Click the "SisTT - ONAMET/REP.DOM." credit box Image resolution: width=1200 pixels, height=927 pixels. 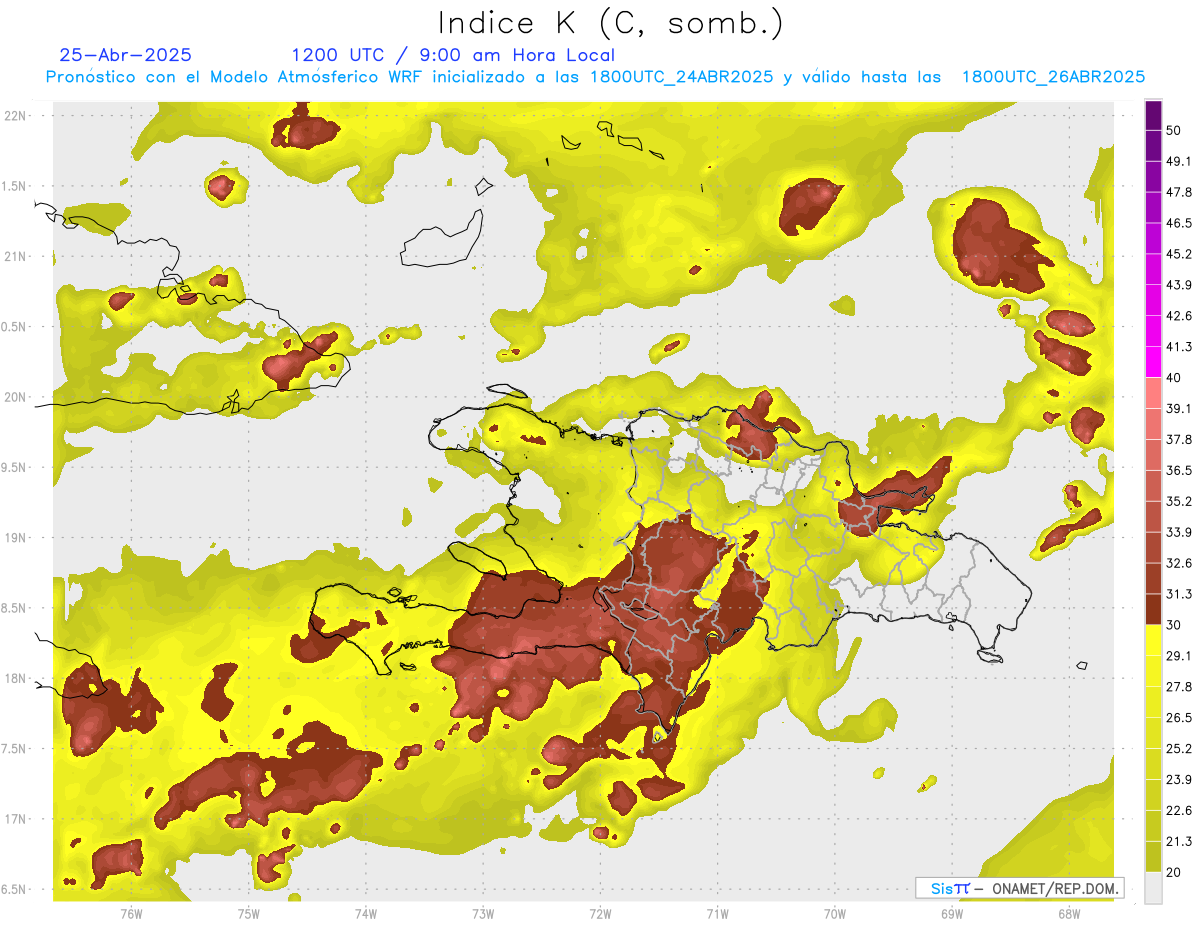click(x=1019, y=888)
